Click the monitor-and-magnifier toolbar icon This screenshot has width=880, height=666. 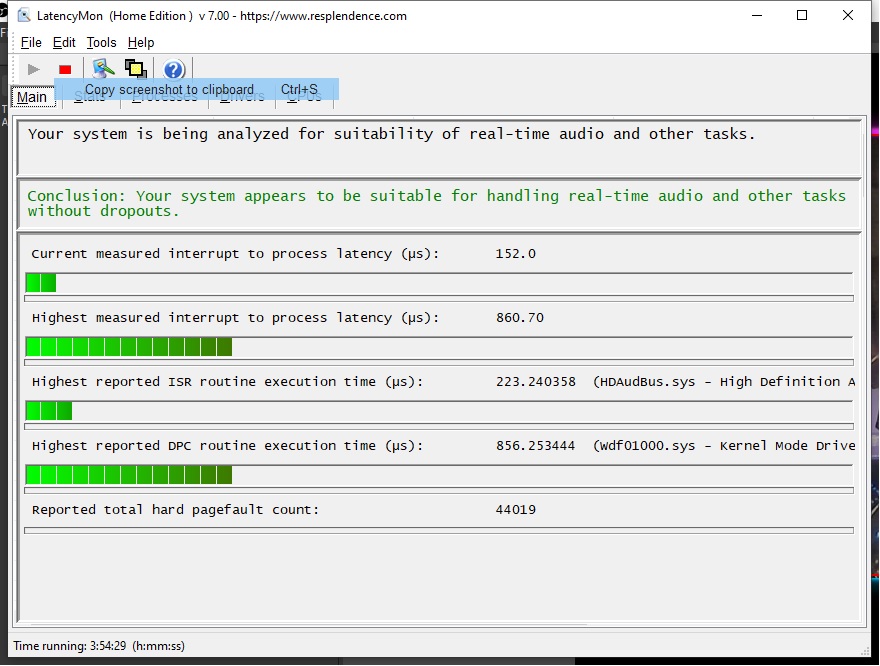click(103, 69)
